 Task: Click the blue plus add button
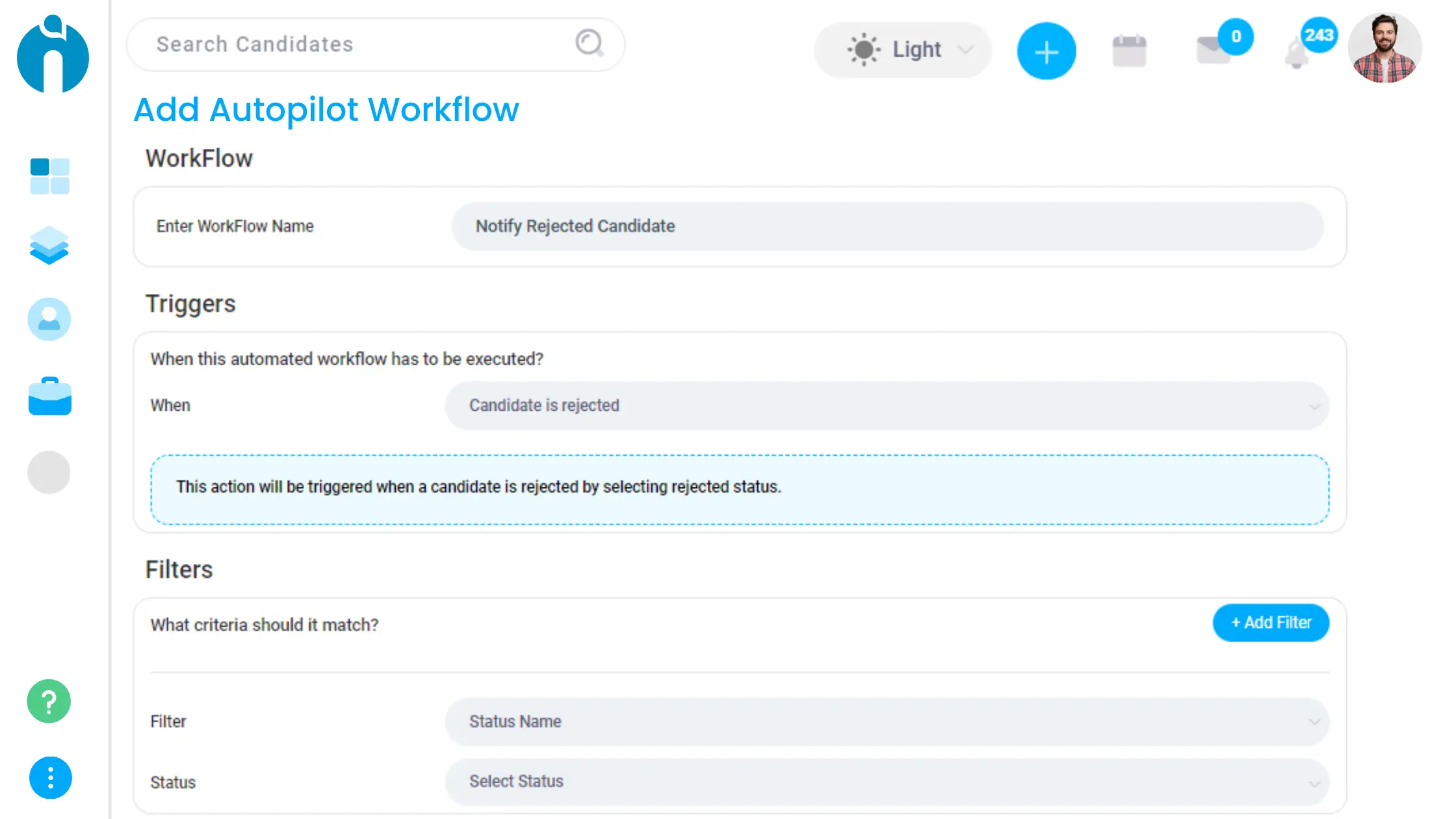[x=1046, y=51]
